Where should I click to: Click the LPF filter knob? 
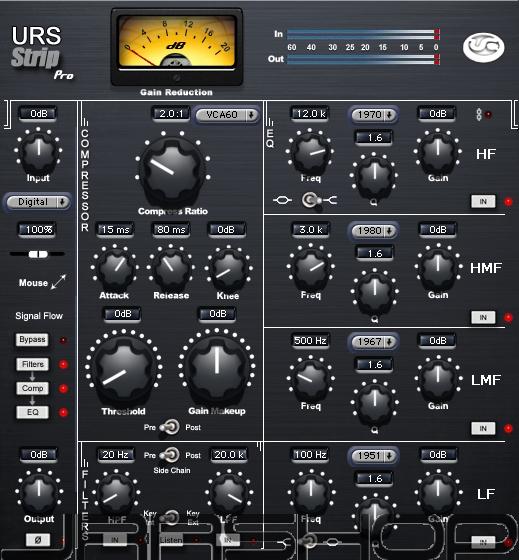click(229, 493)
